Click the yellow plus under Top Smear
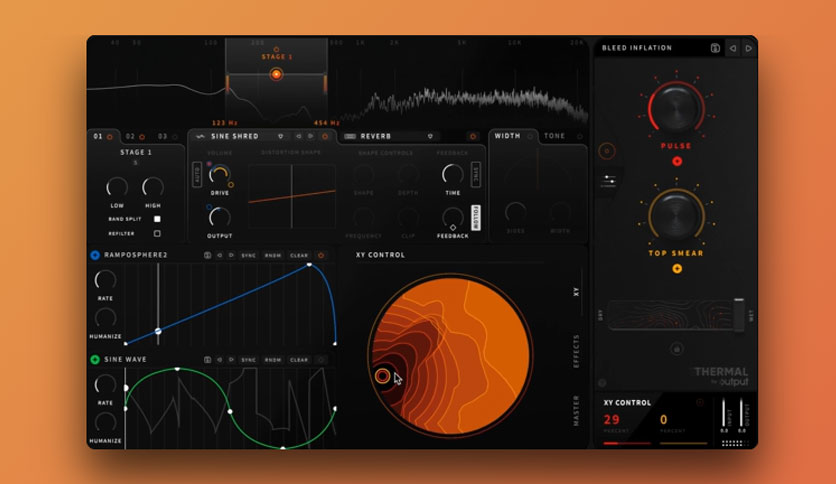Viewport: 836px width, 484px height. pyautogui.click(x=677, y=269)
